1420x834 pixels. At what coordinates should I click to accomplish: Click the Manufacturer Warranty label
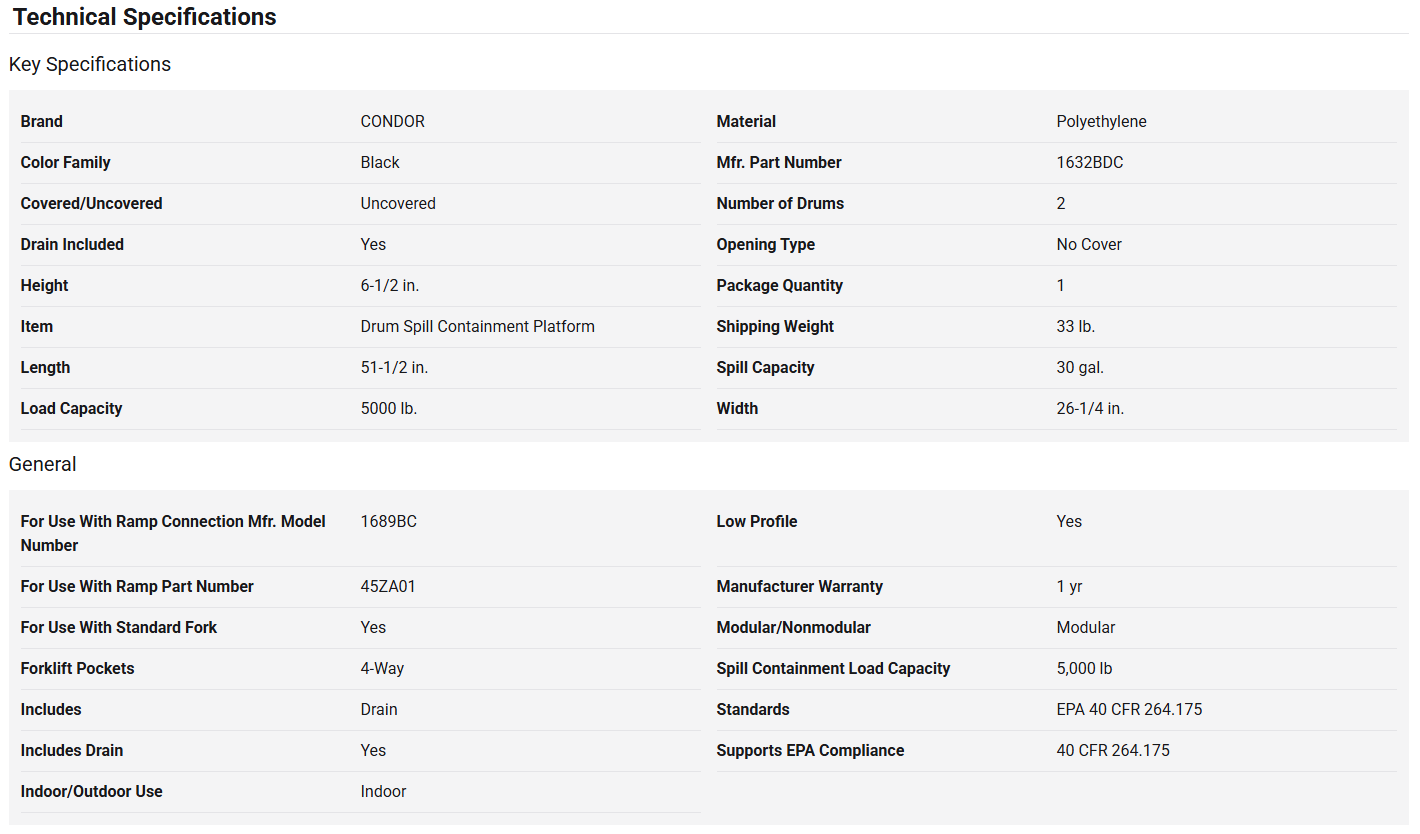click(800, 586)
